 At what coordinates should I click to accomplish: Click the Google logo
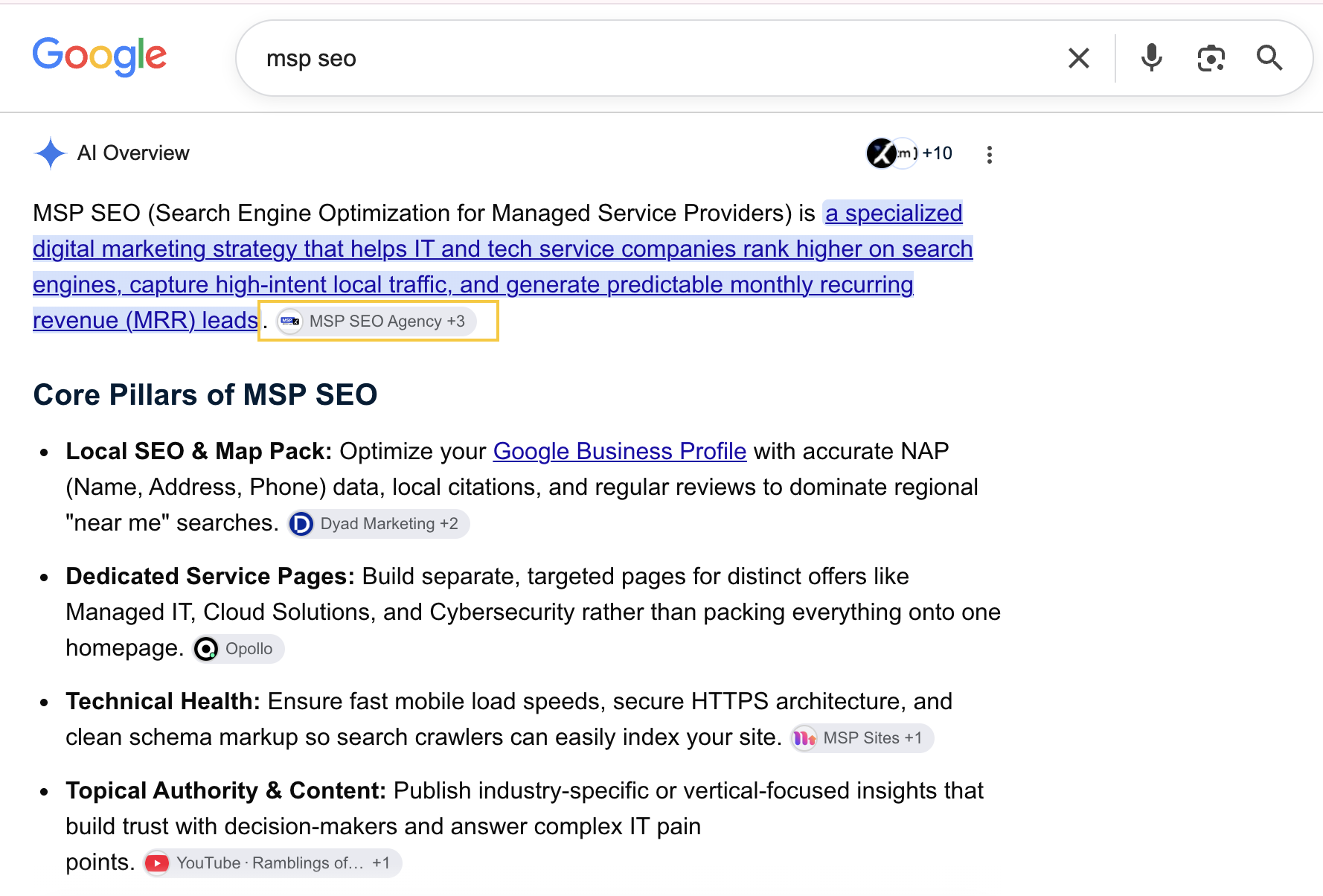point(100,57)
